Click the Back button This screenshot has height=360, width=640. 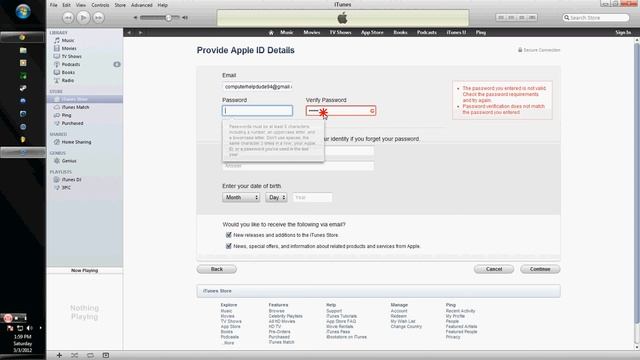click(x=217, y=269)
